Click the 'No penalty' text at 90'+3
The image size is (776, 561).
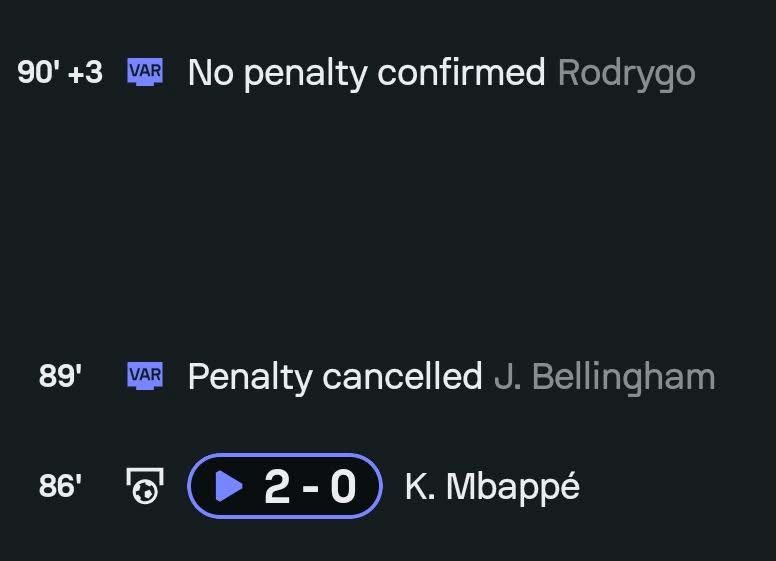(x=278, y=74)
